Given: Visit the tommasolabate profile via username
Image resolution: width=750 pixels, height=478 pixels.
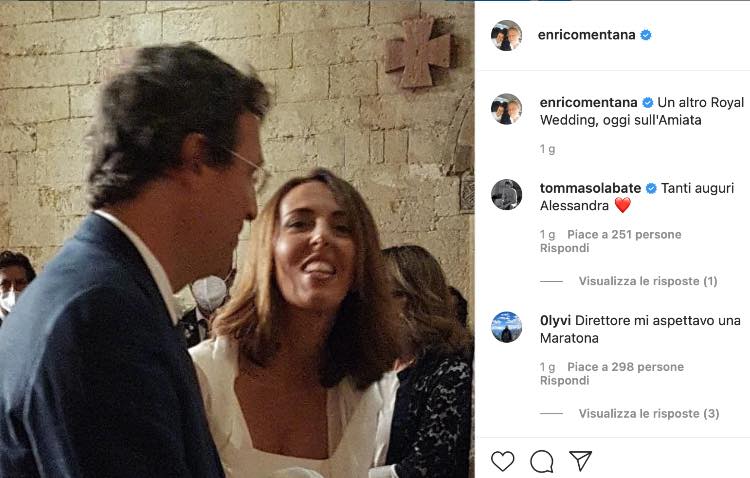Looking at the screenshot, I should pos(591,188).
